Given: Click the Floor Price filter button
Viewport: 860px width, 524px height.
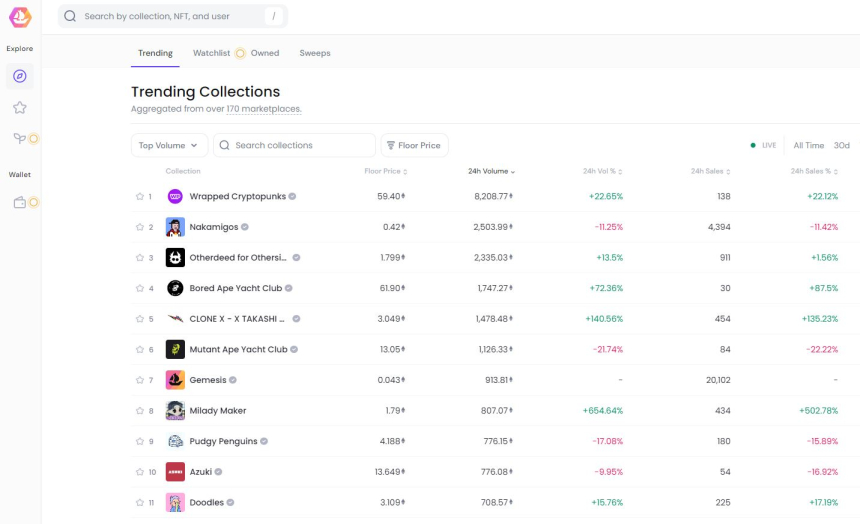Looking at the screenshot, I should (x=414, y=146).
